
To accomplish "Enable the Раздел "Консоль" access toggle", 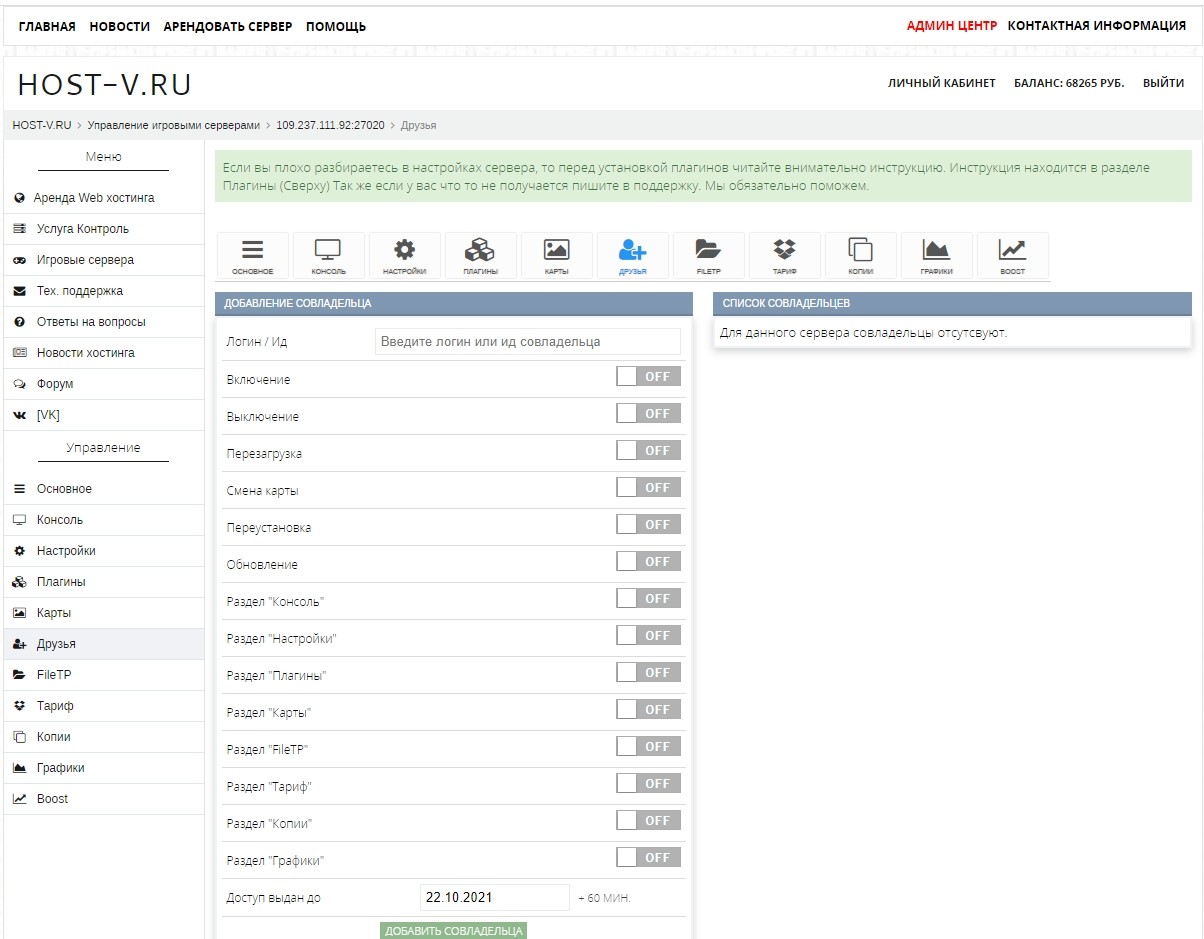I will 648,599.
